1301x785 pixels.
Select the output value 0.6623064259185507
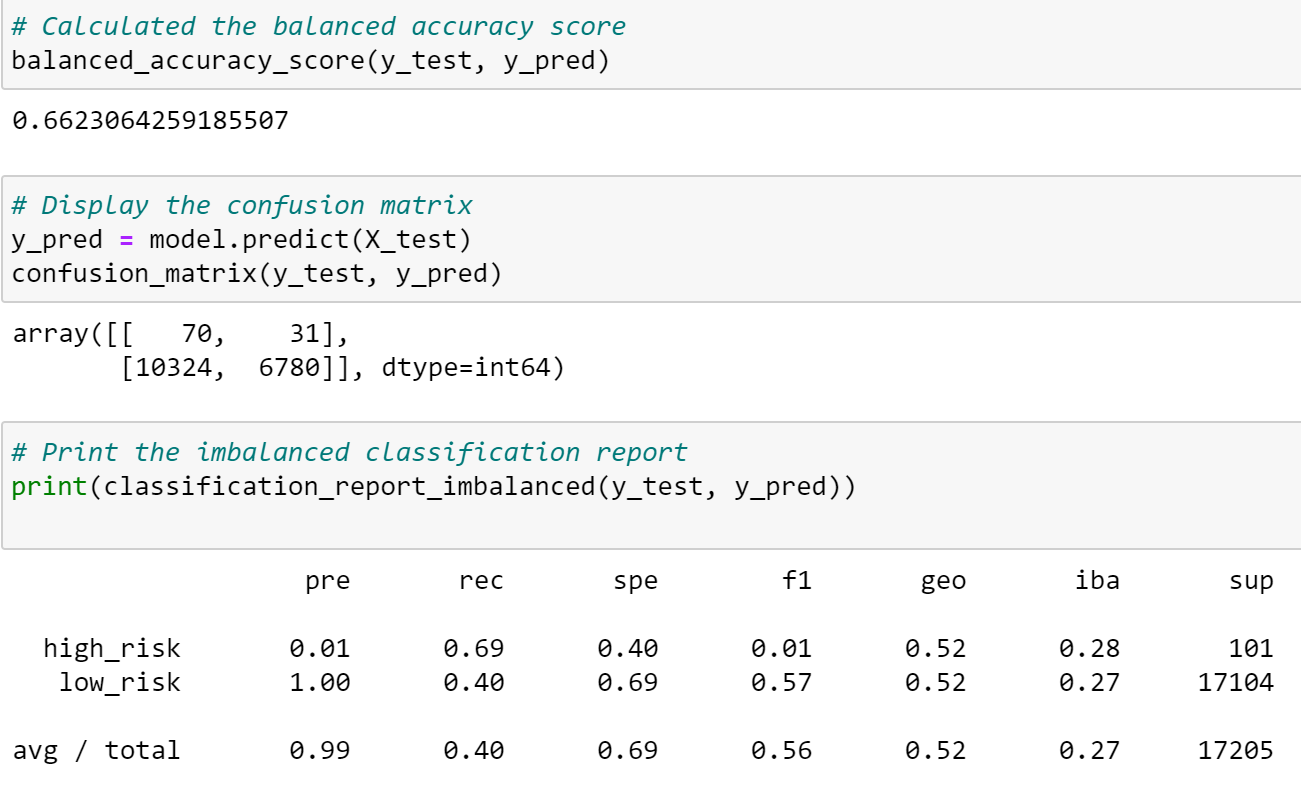coord(150,121)
